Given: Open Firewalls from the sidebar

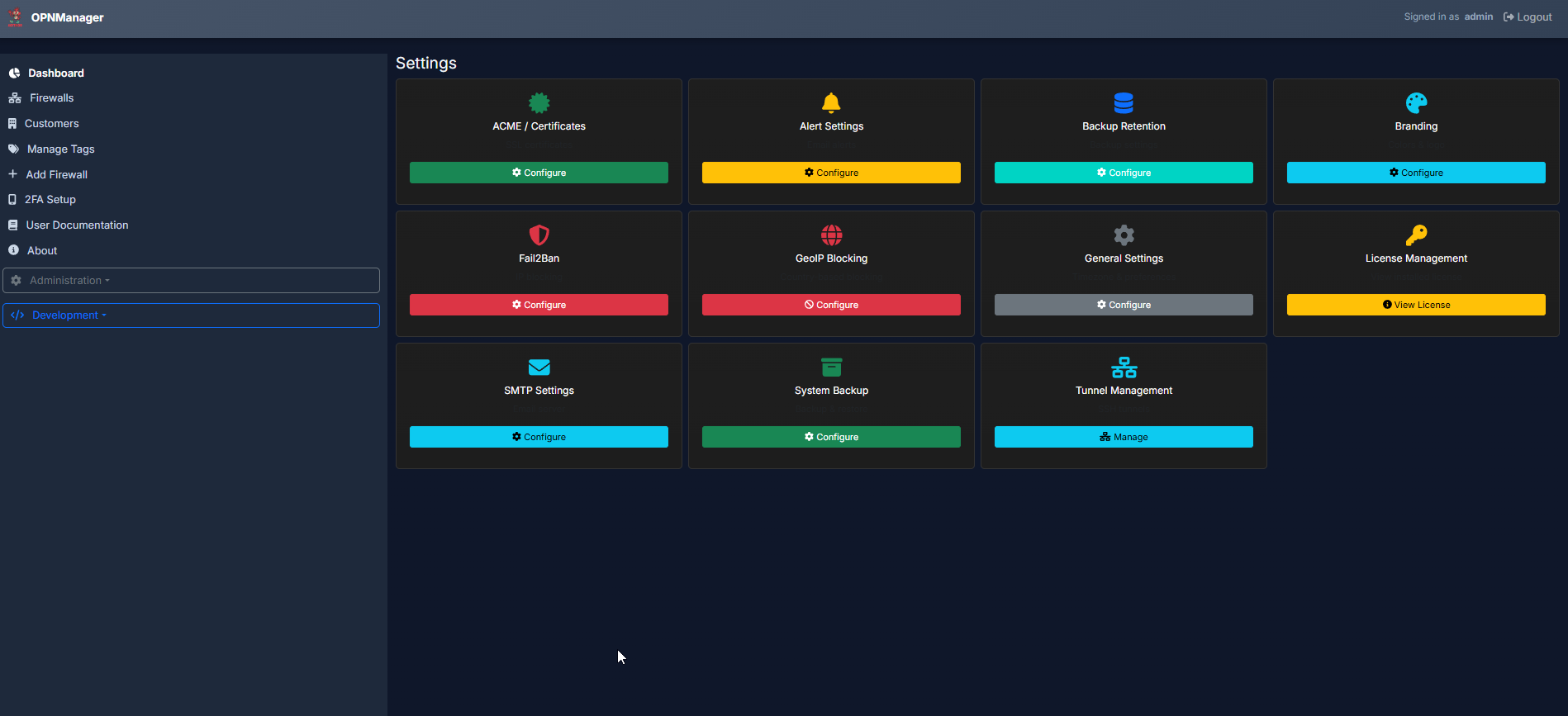Looking at the screenshot, I should coord(51,98).
